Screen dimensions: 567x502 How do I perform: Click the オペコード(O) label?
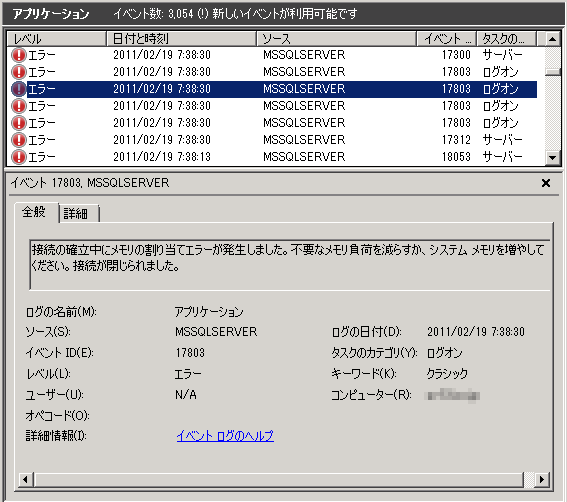point(57,416)
